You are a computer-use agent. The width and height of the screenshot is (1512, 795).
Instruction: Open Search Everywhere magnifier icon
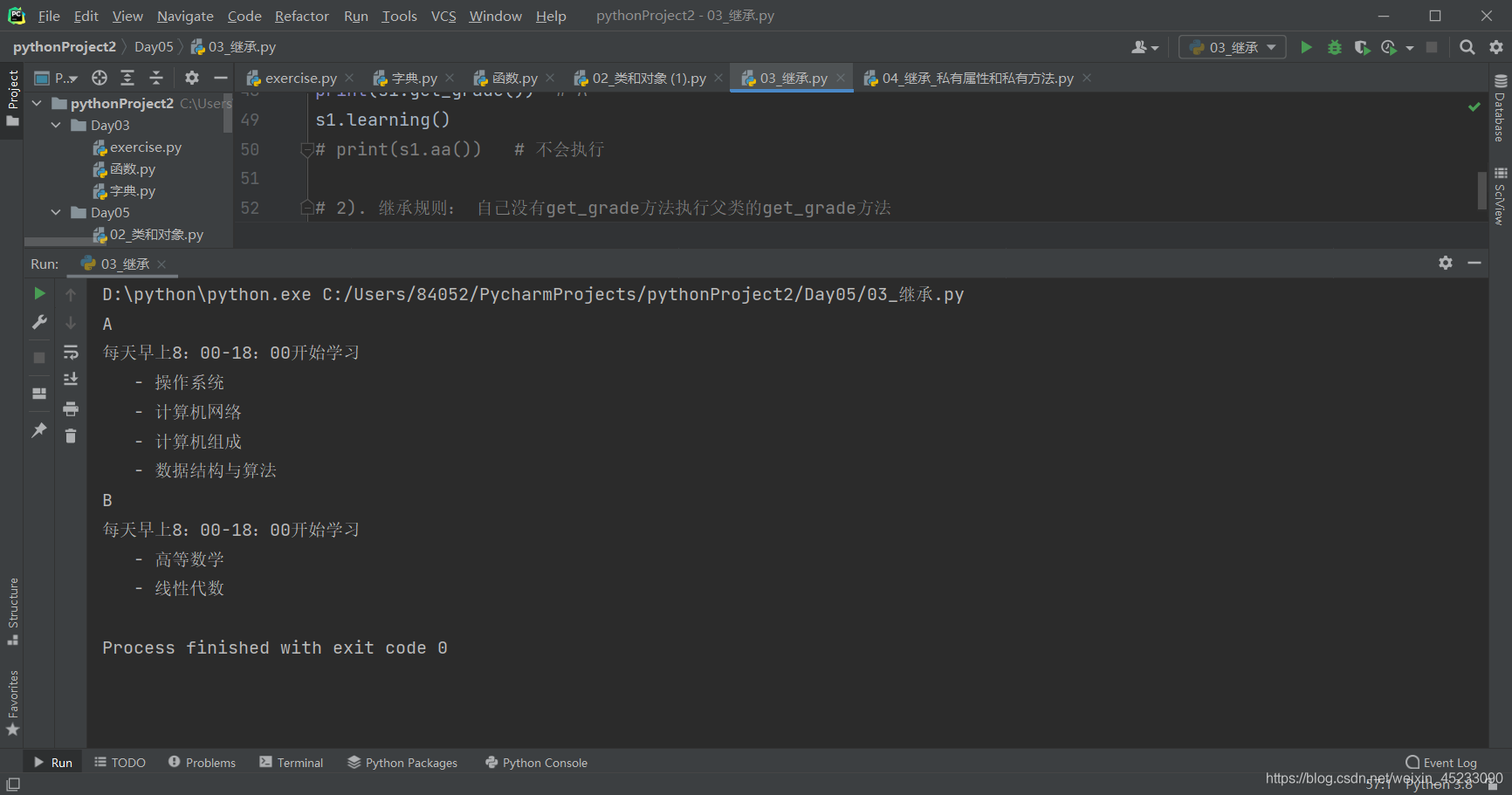tap(1467, 47)
